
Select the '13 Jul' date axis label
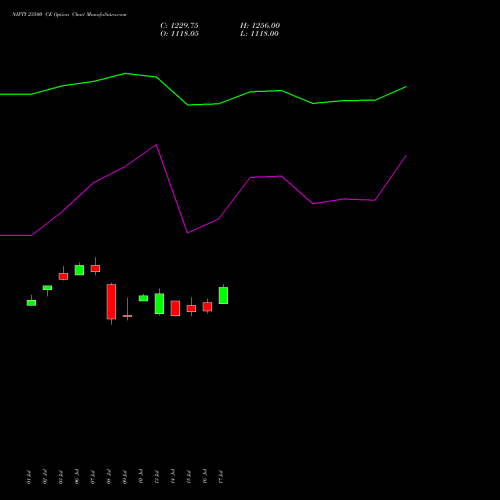(157, 477)
